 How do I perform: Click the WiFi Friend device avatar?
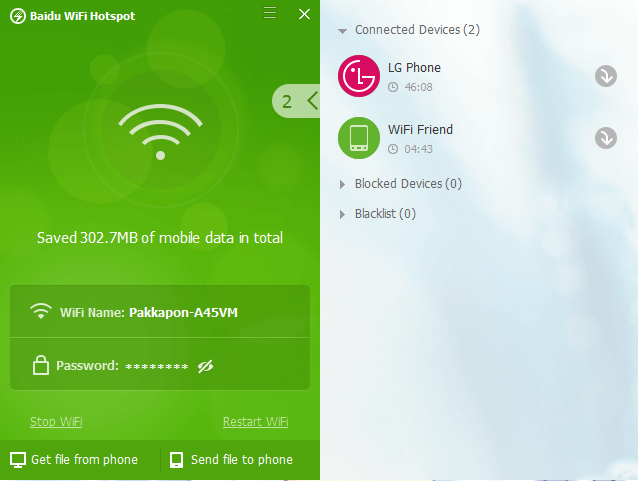[359, 138]
